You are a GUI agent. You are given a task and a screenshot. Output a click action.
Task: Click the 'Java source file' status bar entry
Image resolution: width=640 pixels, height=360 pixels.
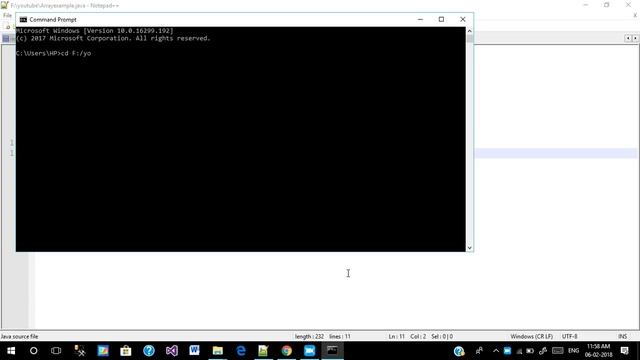19,337
